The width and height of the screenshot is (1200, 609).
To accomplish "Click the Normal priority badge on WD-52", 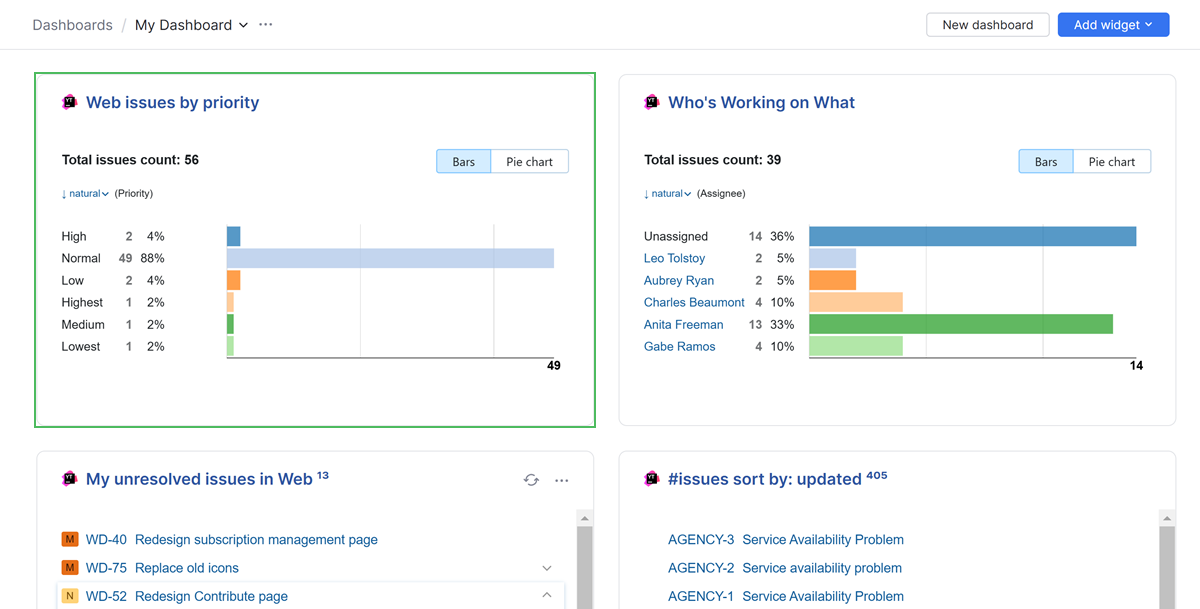I will (x=69, y=595).
